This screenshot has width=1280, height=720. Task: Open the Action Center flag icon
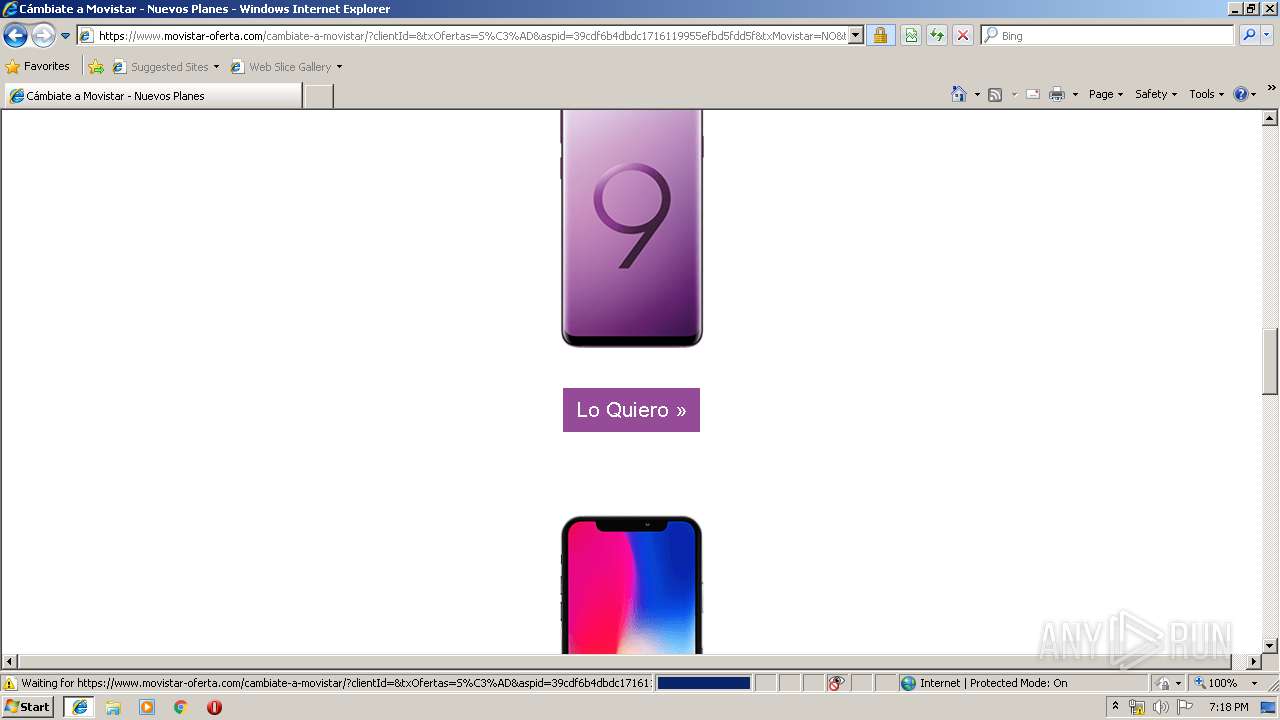click(1185, 707)
